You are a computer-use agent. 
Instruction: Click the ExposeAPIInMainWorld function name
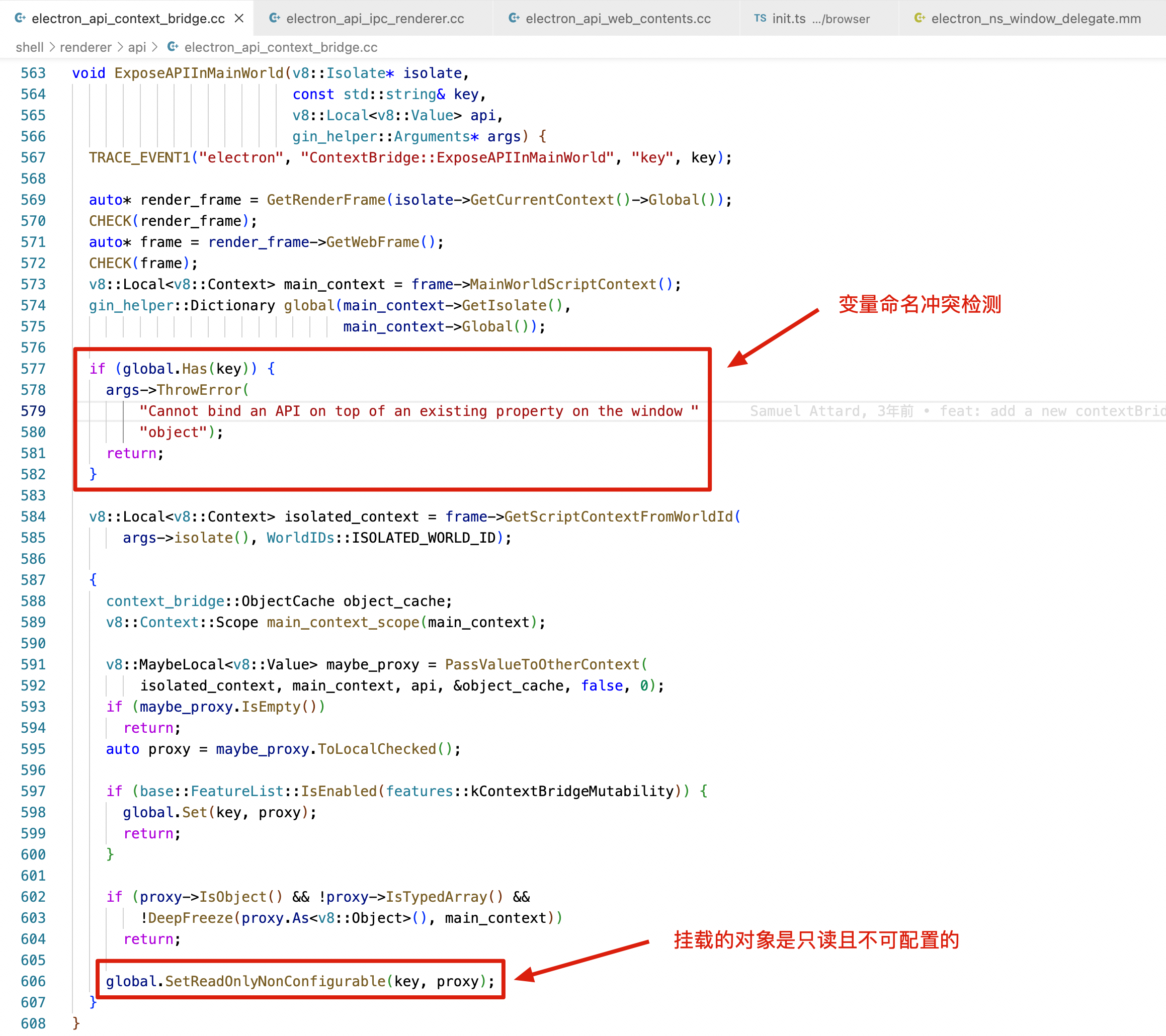pos(199,73)
